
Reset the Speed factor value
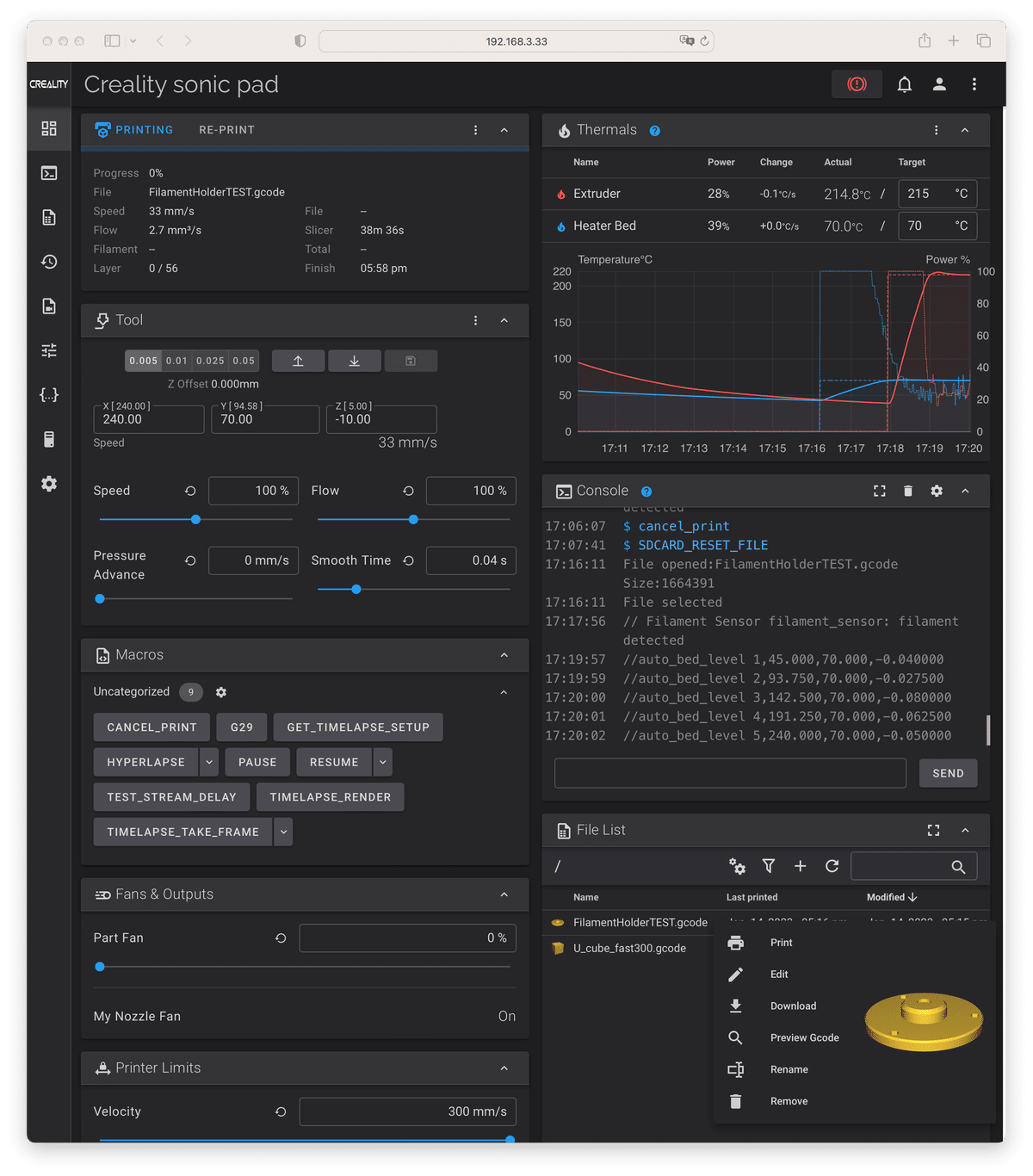190,491
